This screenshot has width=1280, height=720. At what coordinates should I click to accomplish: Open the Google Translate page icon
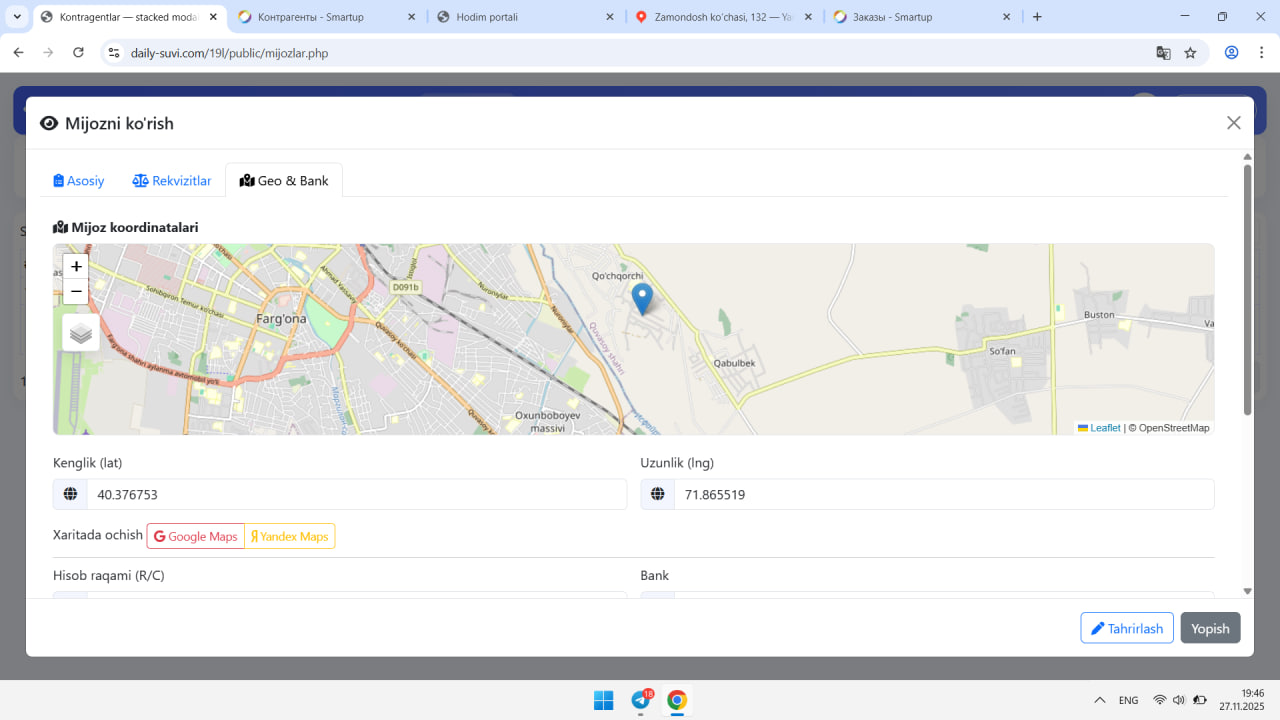[1163, 53]
